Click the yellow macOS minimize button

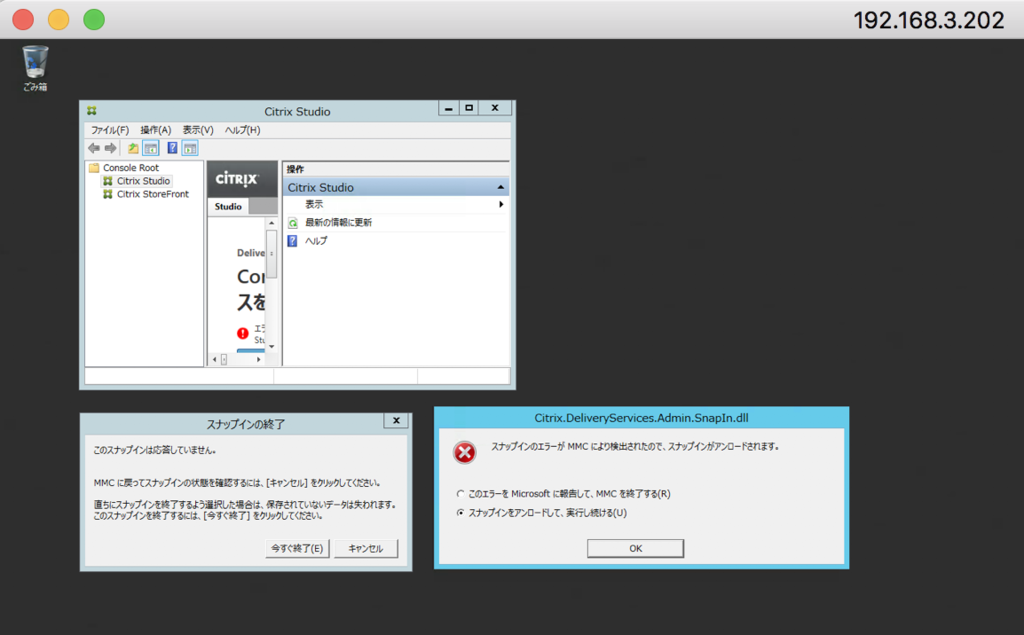(59, 20)
